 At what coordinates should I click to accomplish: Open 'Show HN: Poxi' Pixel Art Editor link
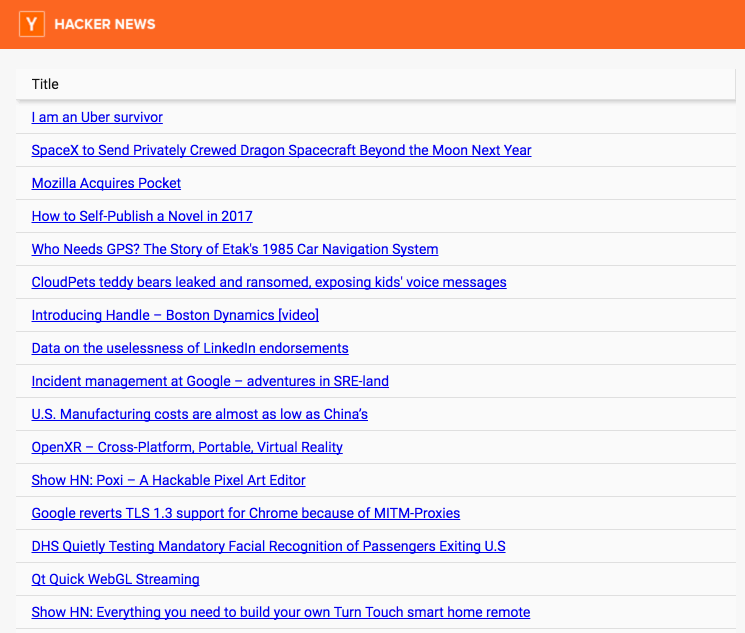click(x=168, y=480)
